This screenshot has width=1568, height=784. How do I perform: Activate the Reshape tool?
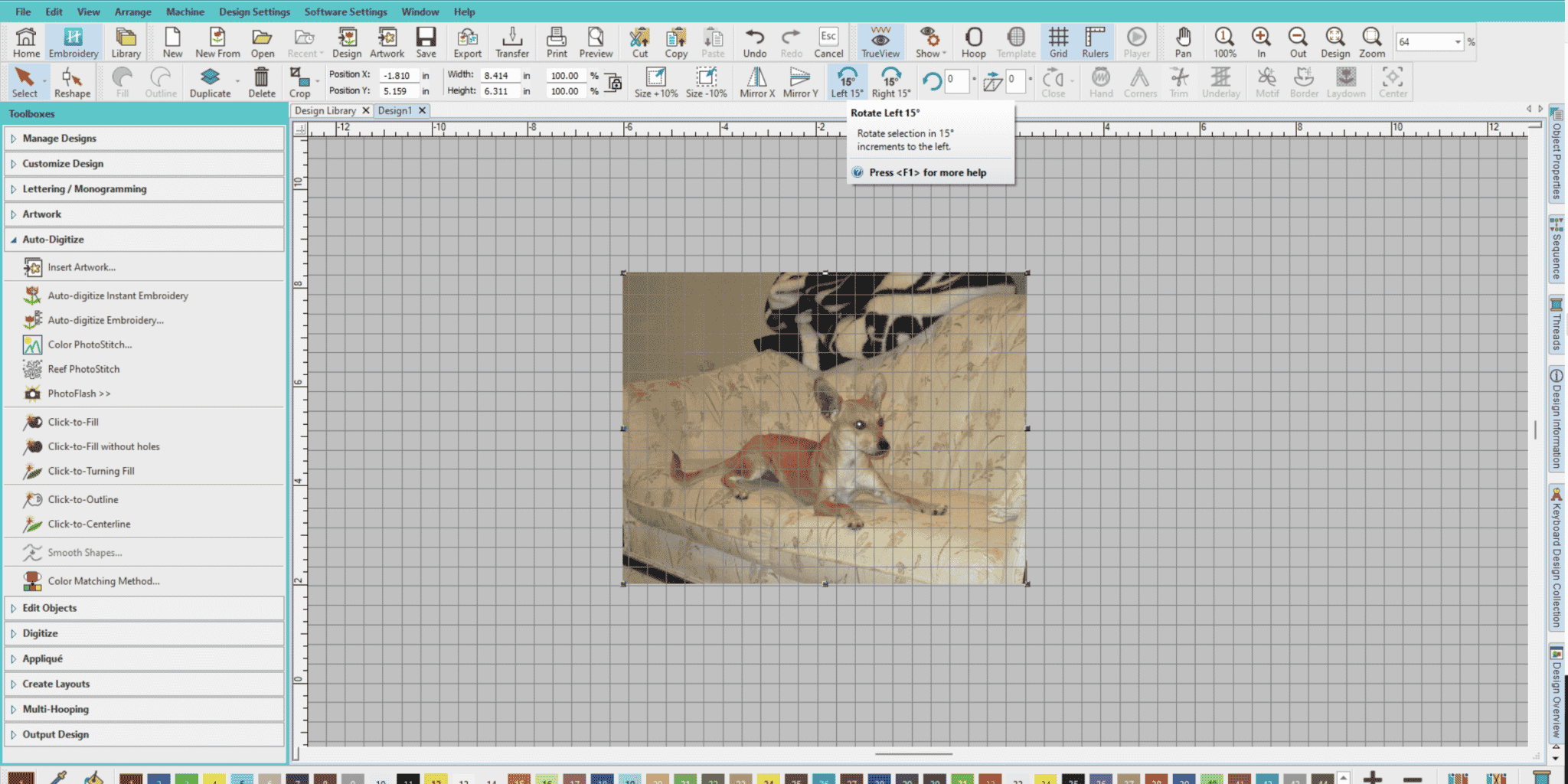point(72,82)
